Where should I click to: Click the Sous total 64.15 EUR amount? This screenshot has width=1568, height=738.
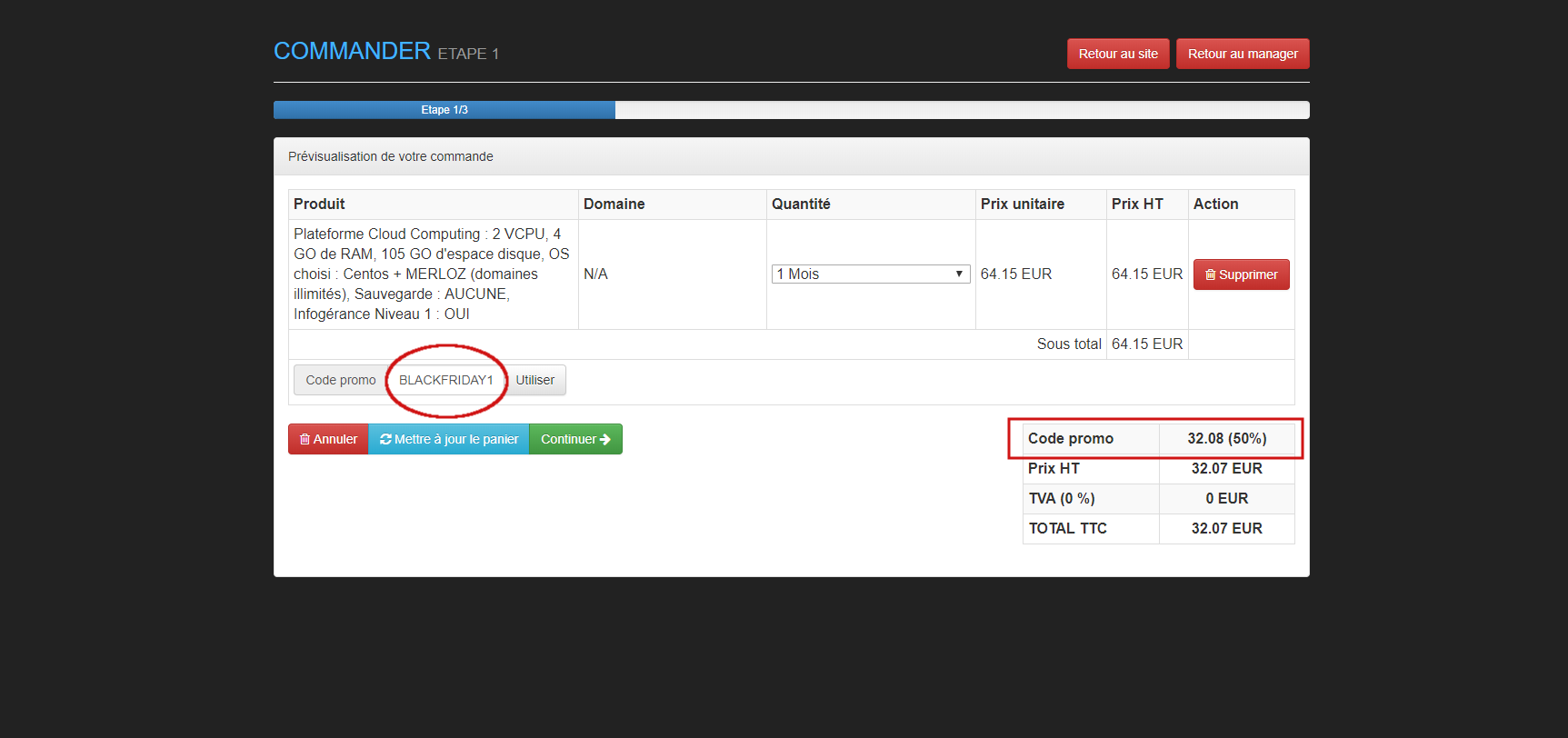pos(1147,344)
